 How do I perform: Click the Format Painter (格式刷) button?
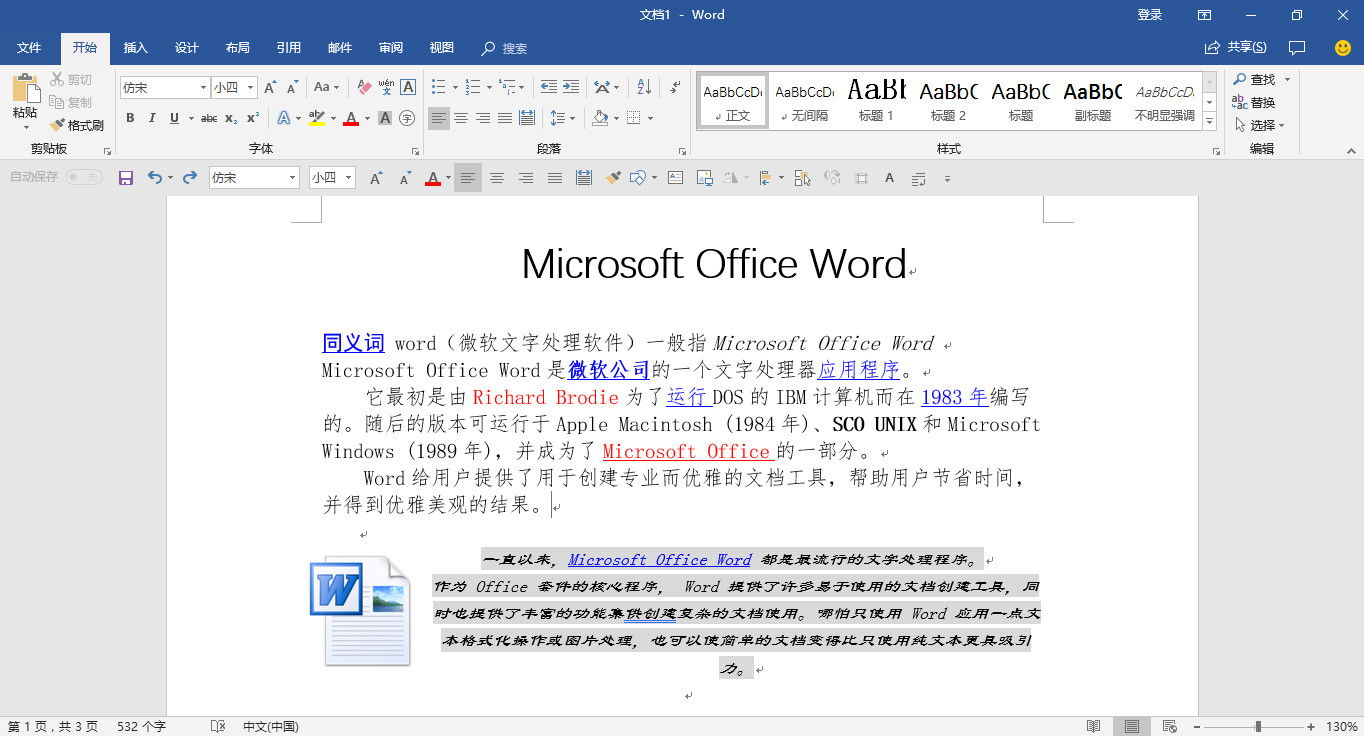click(77, 125)
